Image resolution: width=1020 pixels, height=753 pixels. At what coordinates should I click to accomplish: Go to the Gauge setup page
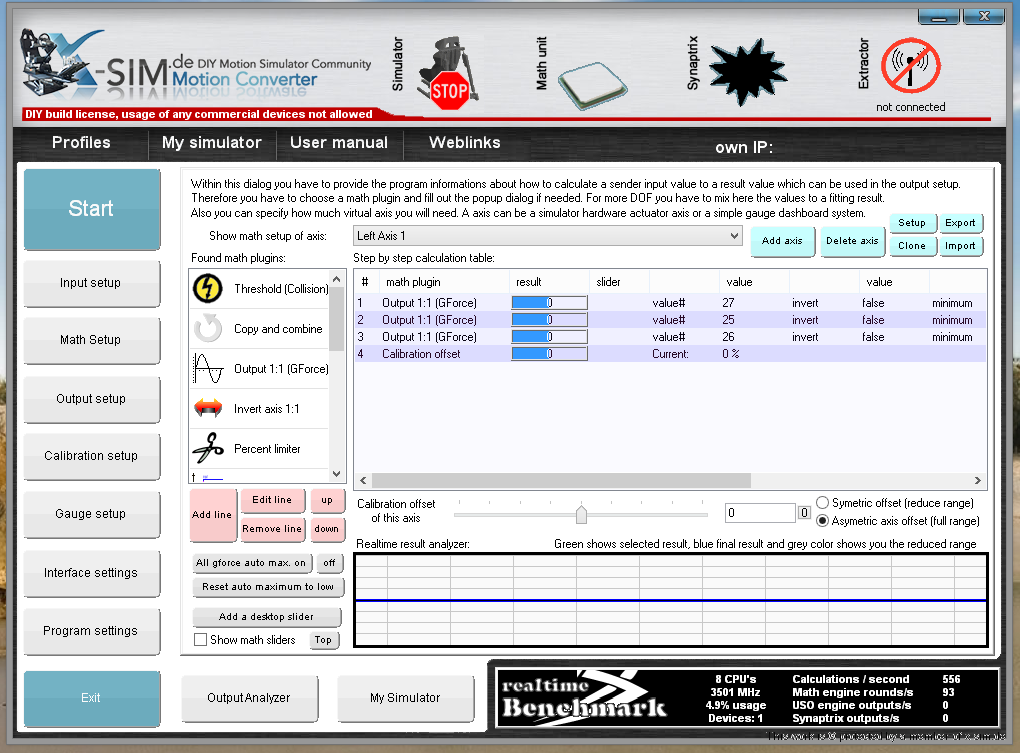91,514
